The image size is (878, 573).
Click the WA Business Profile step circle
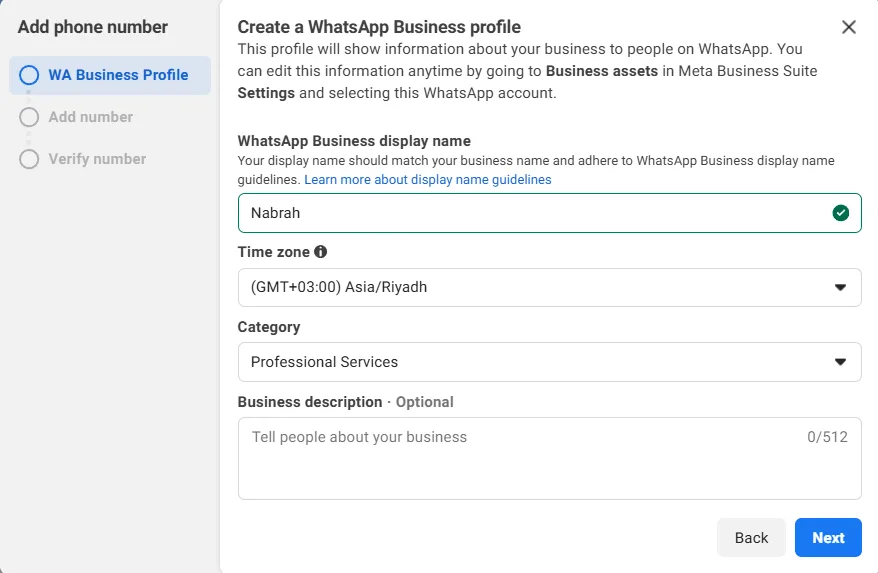click(x=29, y=75)
